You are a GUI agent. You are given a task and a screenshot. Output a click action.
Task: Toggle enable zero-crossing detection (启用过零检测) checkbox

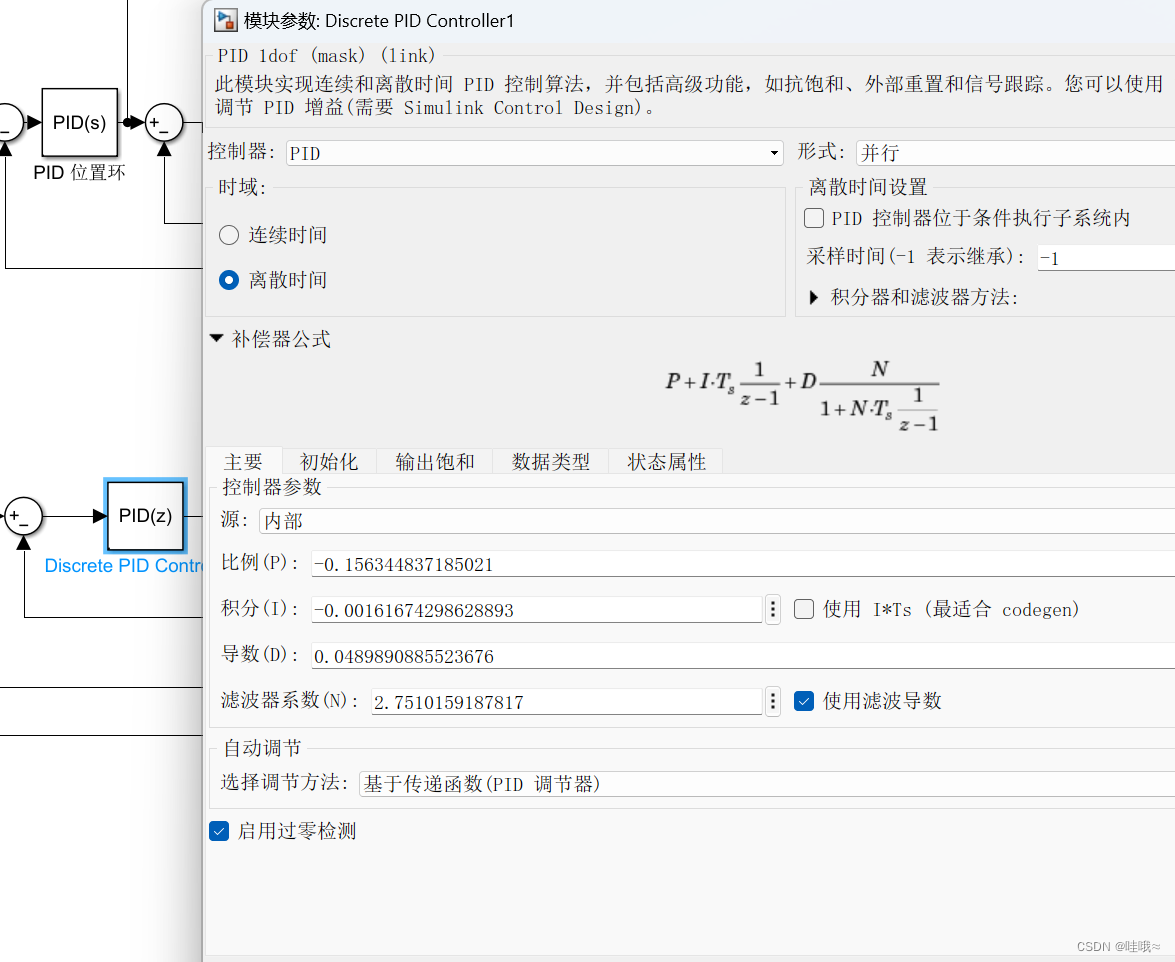(x=219, y=831)
